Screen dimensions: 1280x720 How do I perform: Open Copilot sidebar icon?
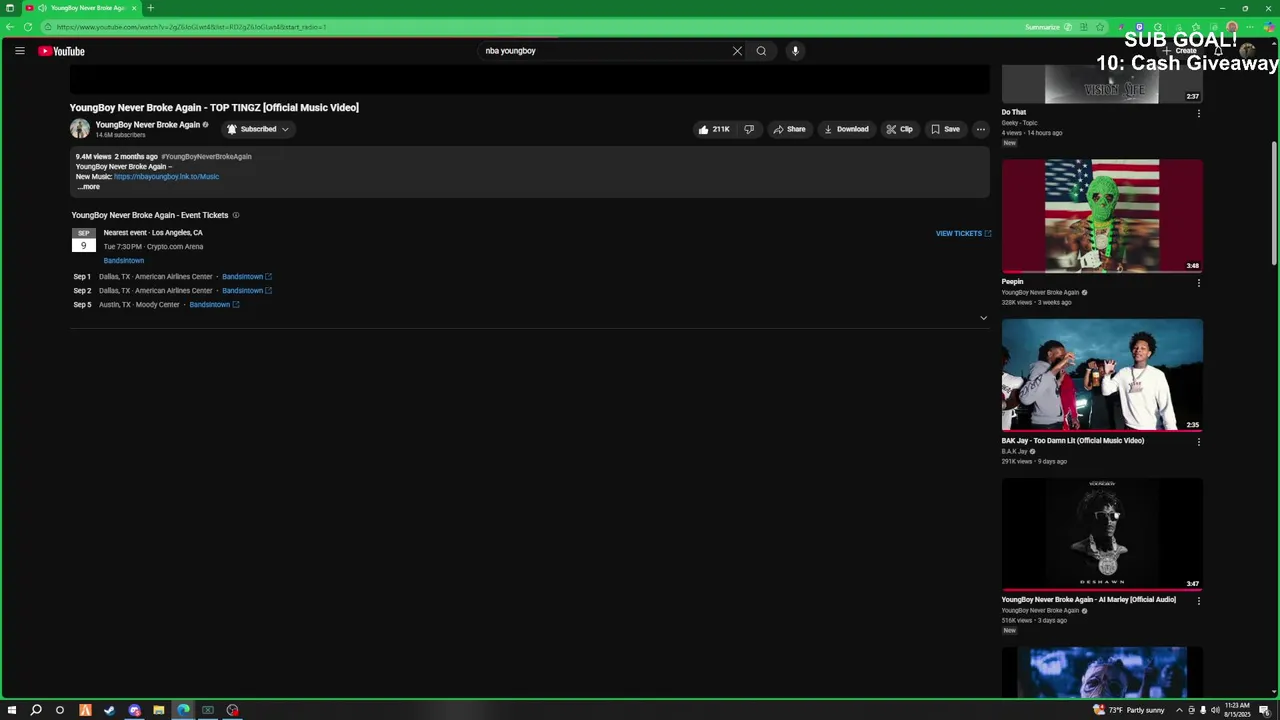[x=1269, y=27]
